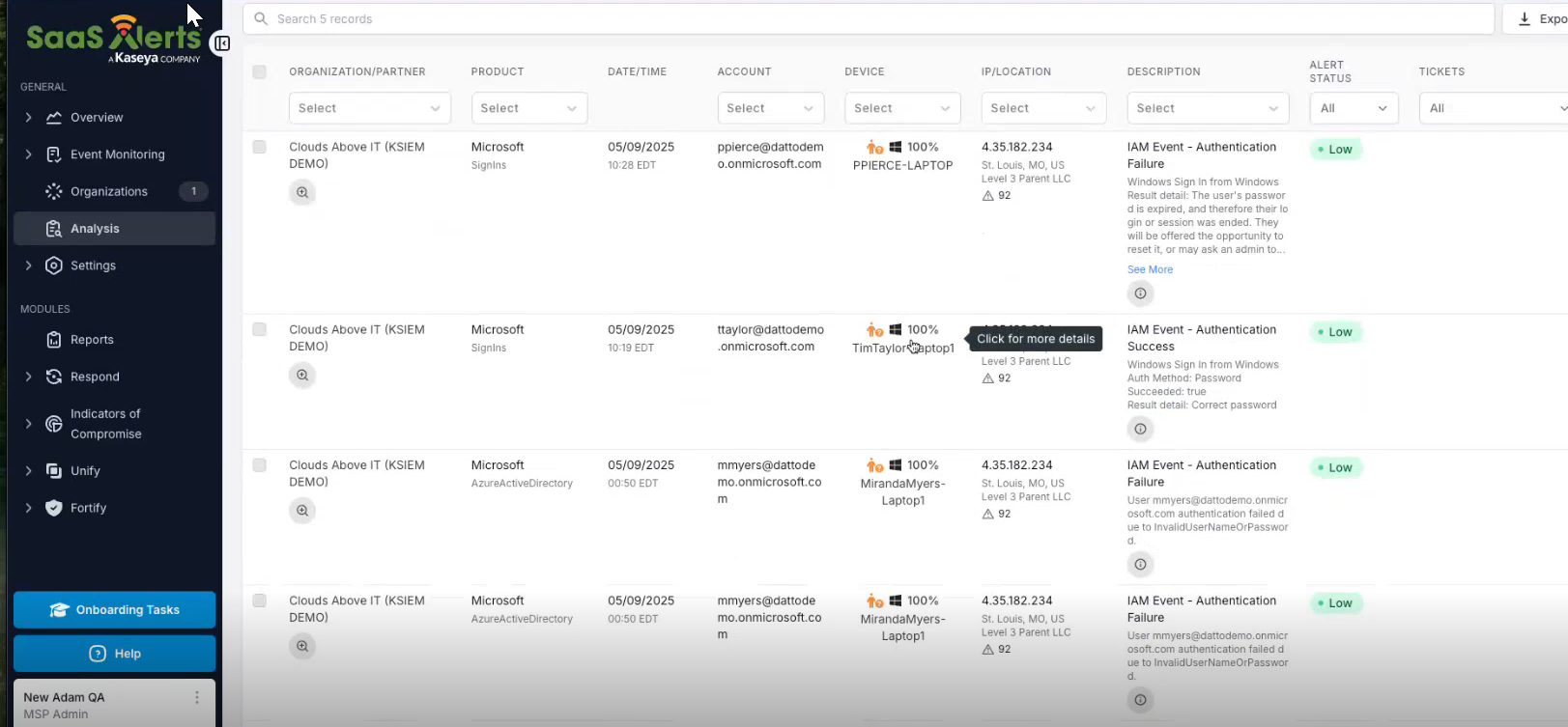This screenshot has height=727, width=1568.
Task: Click the TimTaylor-Laptop1 device name
Action: pos(903,348)
